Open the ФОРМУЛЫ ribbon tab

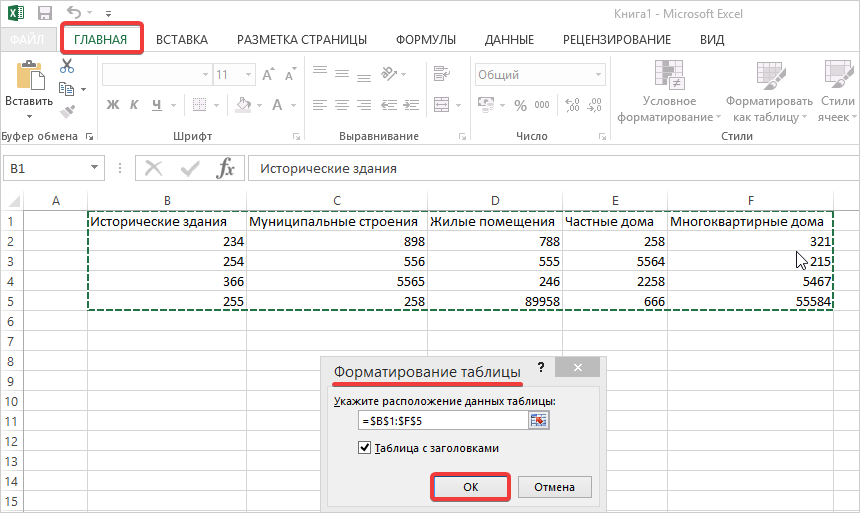426,40
